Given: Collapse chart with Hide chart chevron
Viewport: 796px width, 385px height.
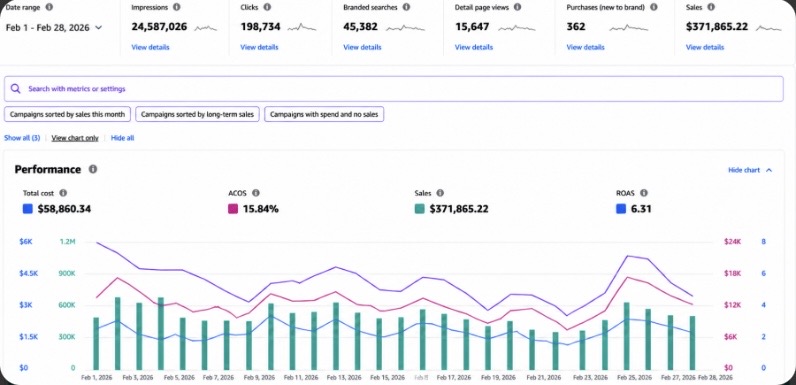Looking at the screenshot, I should point(769,170).
